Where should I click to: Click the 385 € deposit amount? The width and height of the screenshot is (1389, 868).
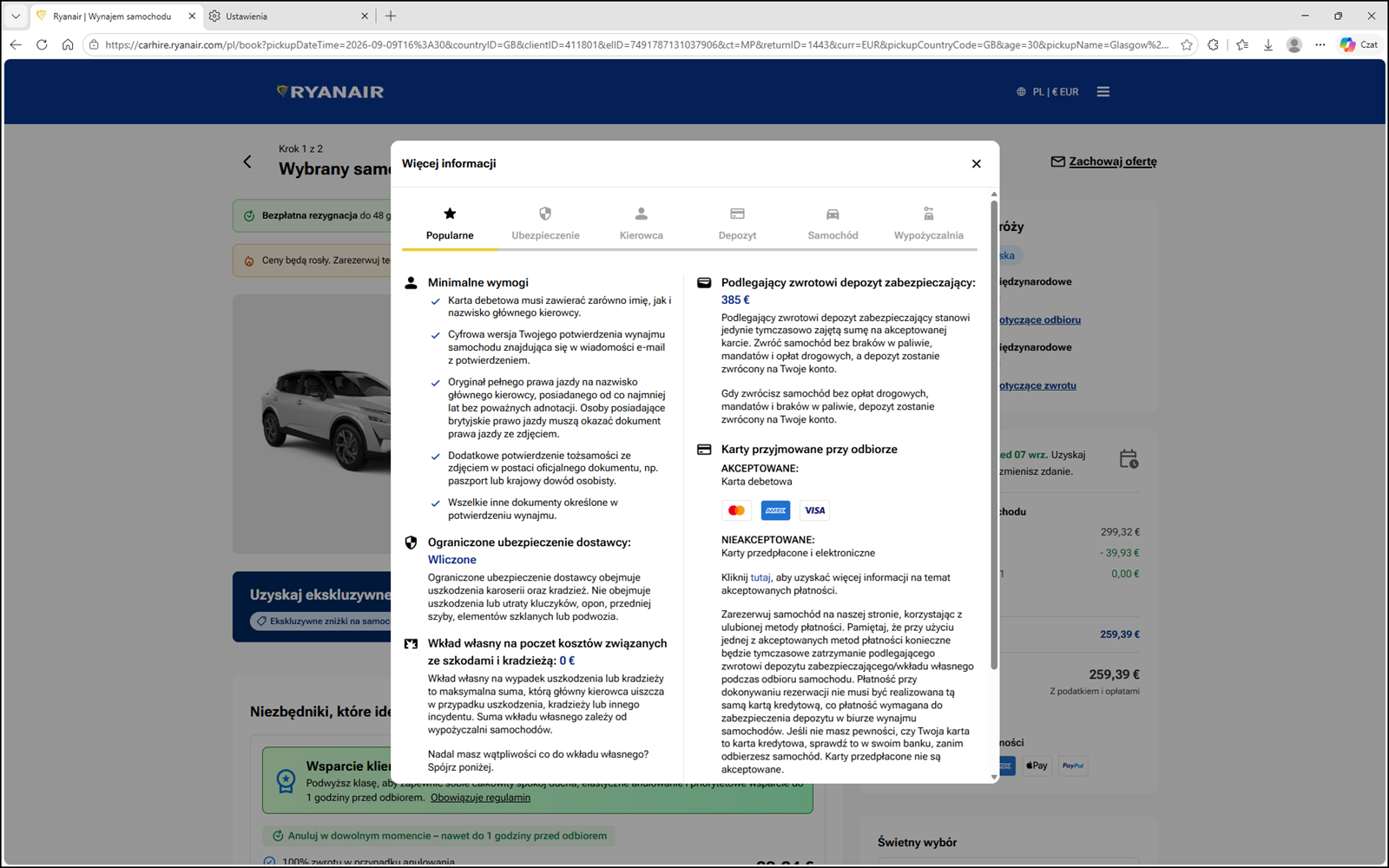735,299
